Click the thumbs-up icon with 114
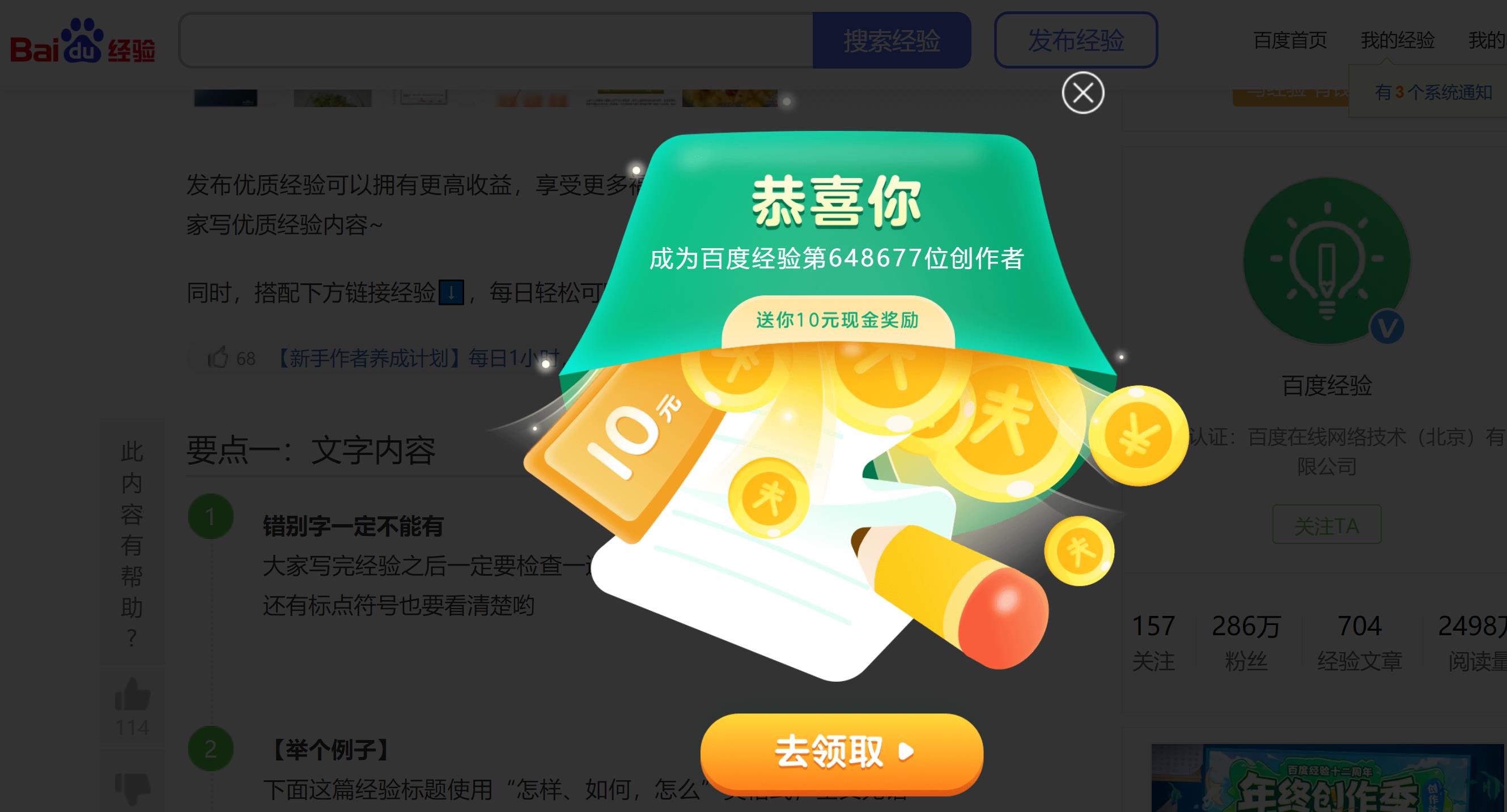Viewport: 1507px width, 812px height. coord(133,694)
